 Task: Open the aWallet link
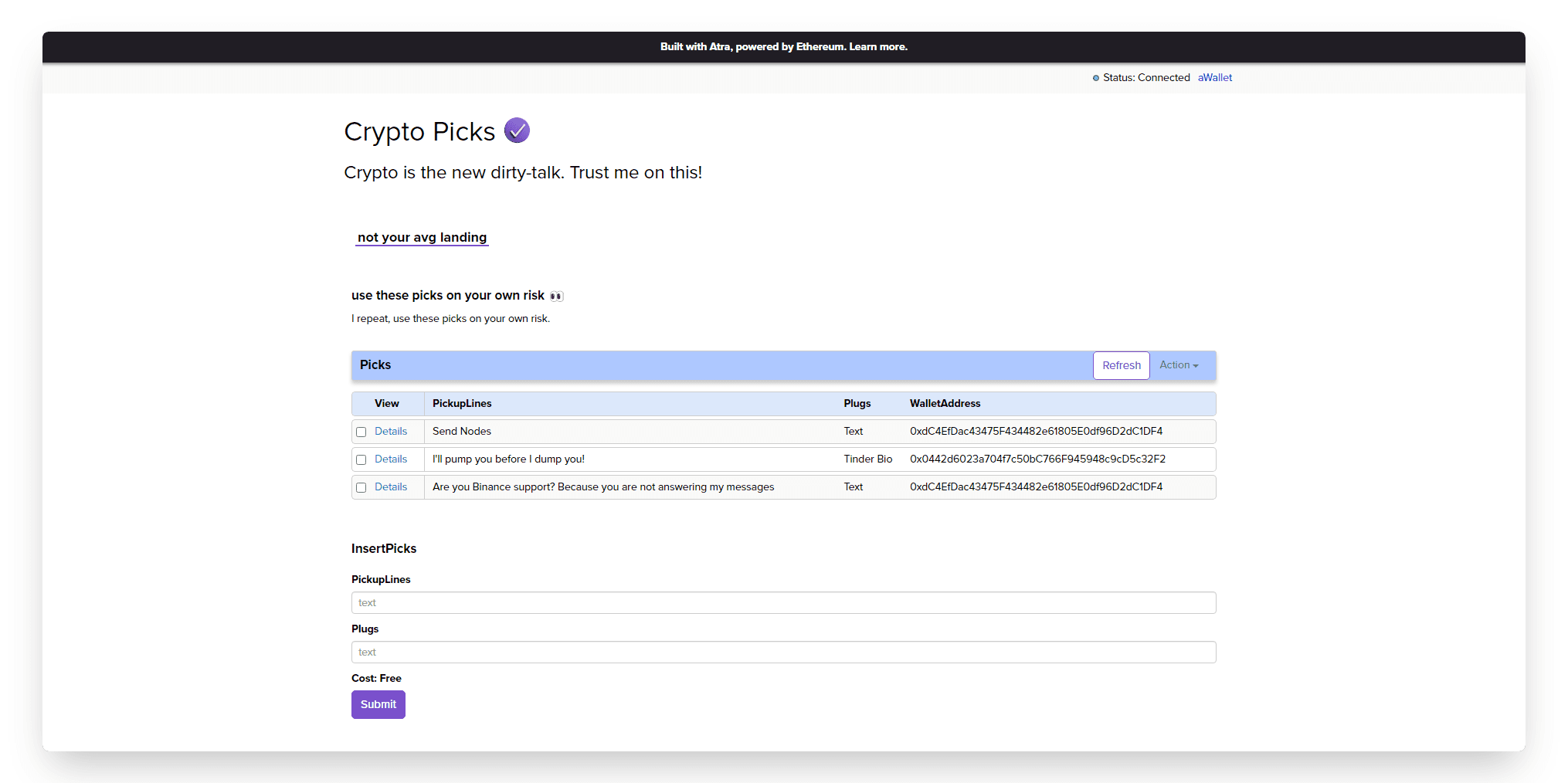[1214, 77]
